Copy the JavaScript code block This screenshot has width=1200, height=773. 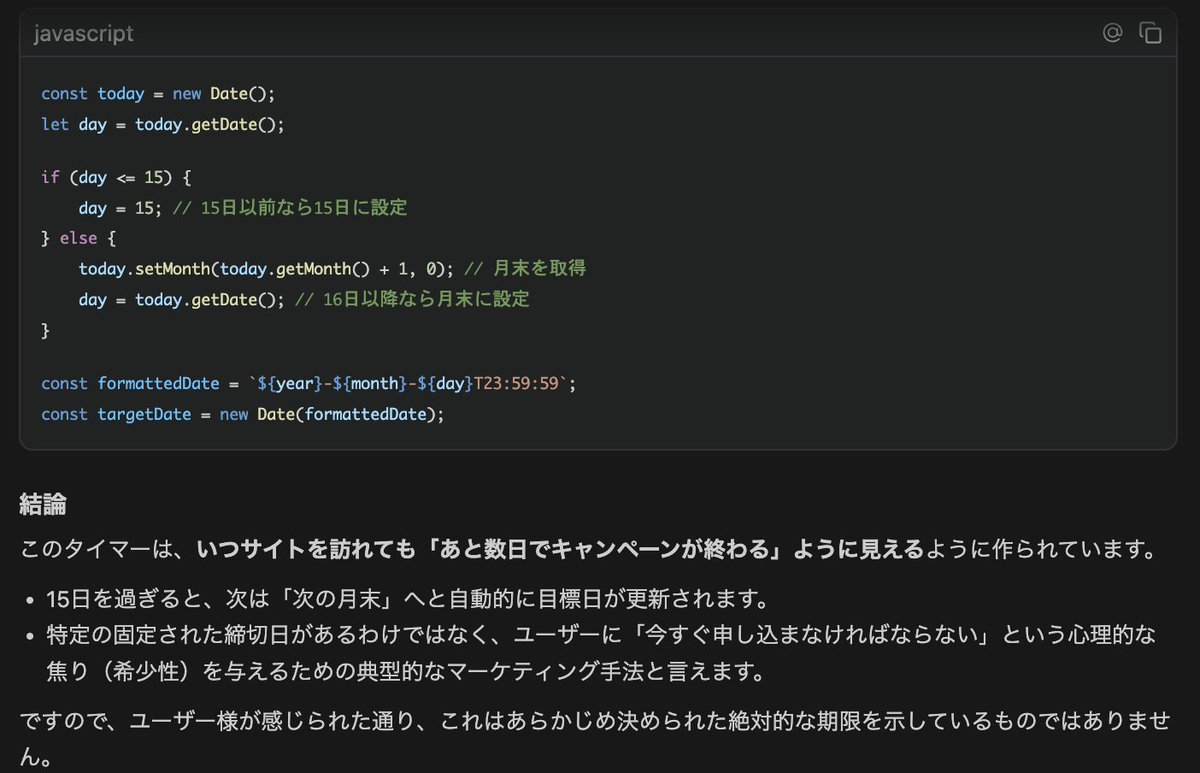(1150, 33)
